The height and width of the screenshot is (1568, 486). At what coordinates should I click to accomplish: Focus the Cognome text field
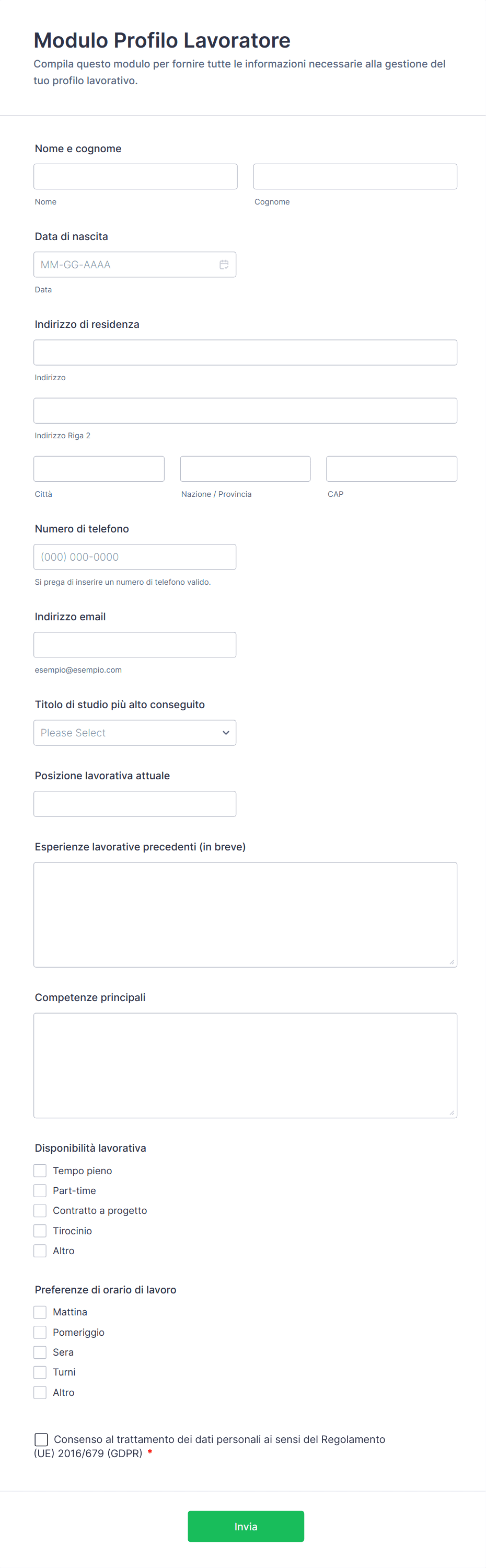click(355, 177)
